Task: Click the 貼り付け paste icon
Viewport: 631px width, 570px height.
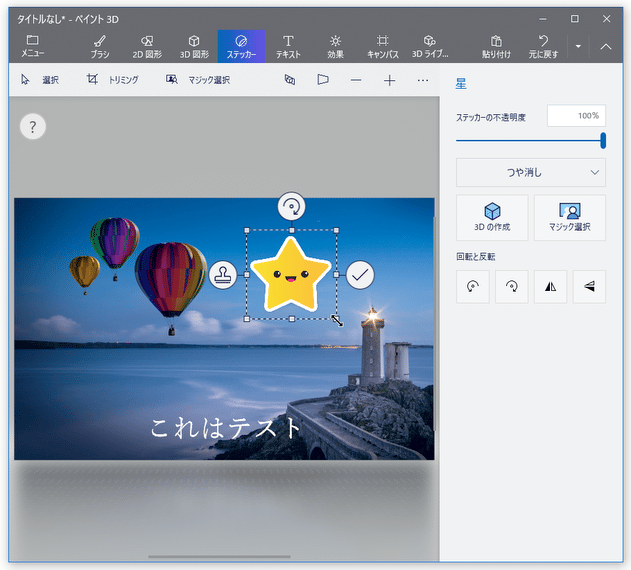Action: point(496,46)
